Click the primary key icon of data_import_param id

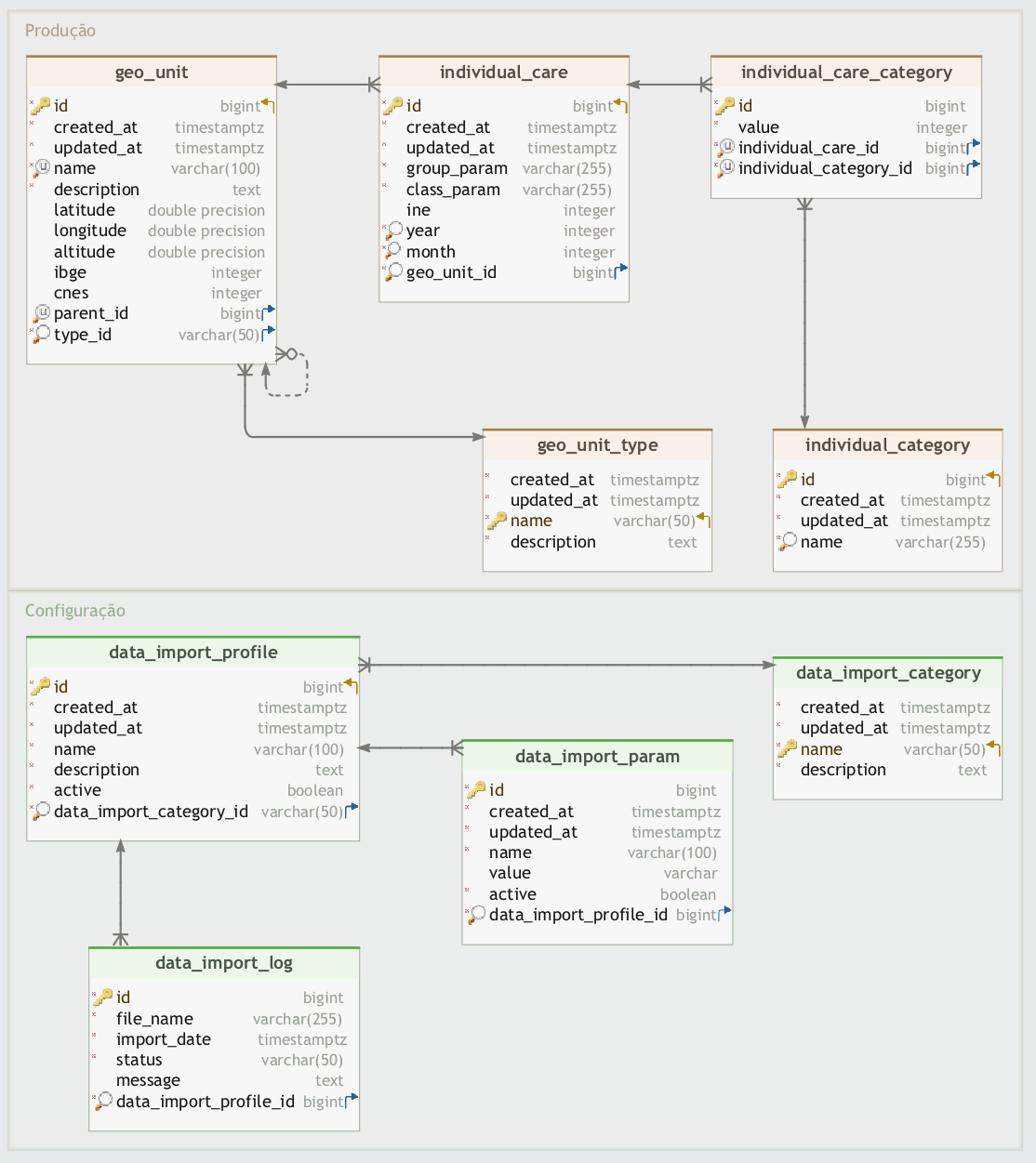coord(476,790)
